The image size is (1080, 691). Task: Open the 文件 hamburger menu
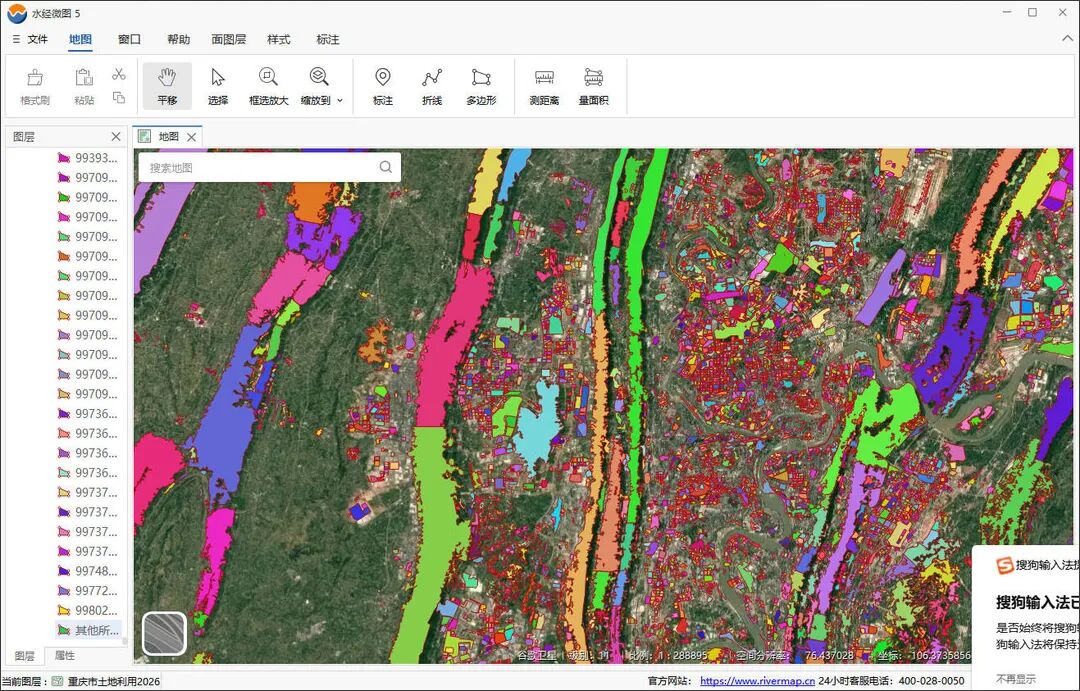[30, 39]
